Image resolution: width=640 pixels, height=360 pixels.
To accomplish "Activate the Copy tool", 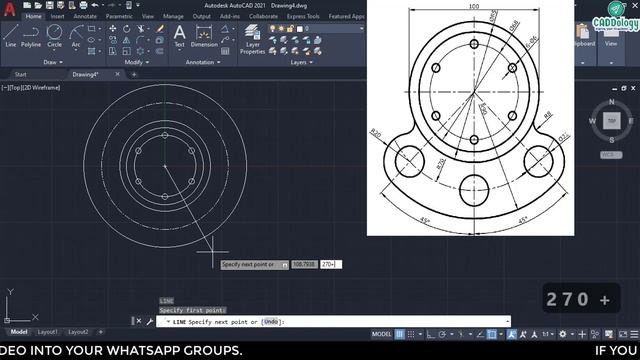I will pyautogui.click(x=113, y=40).
